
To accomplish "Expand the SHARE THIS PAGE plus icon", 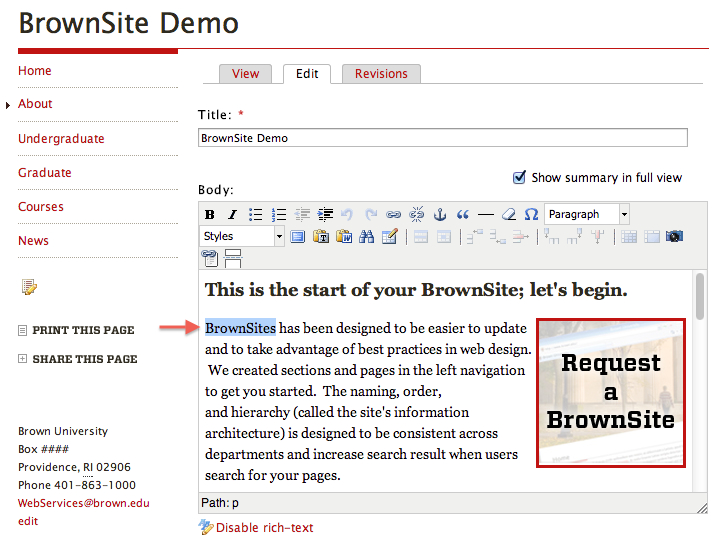I will pos(22,359).
